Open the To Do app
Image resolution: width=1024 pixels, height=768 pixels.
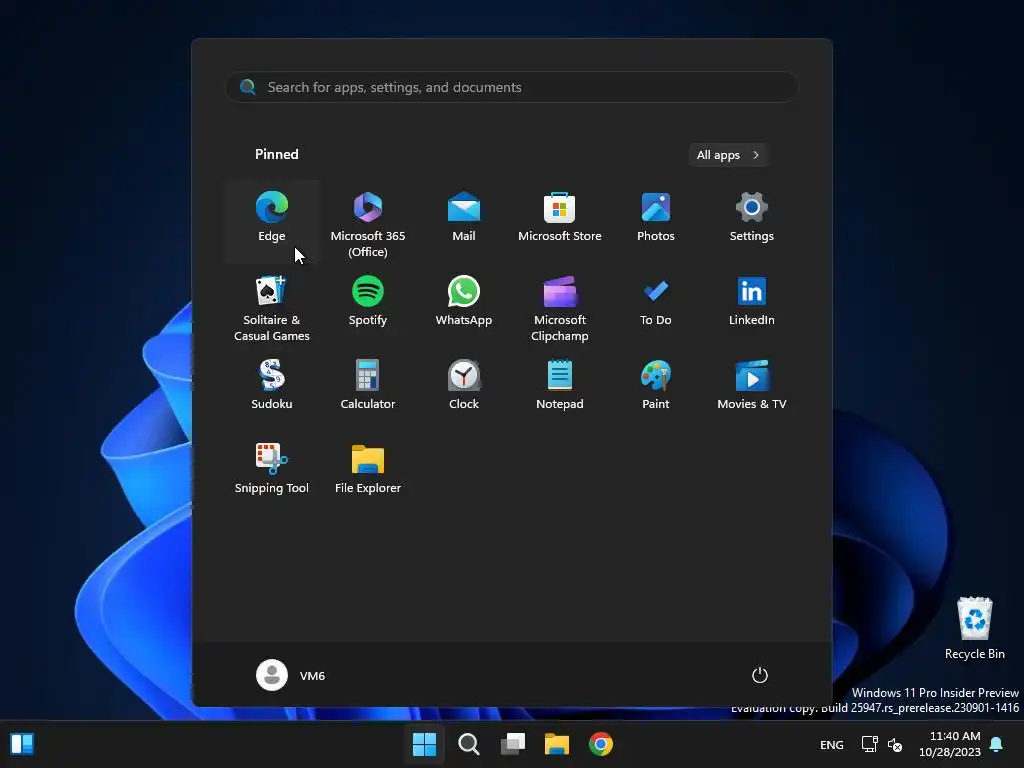pyautogui.click(x=656, y=304)
